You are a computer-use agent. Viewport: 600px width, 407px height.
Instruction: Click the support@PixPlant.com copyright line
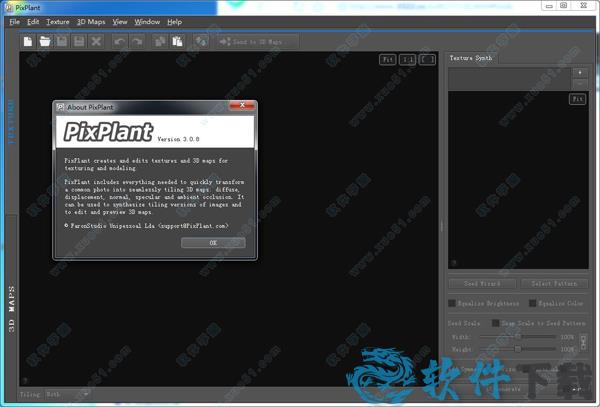pyautogui.click(x=147, y=226)
